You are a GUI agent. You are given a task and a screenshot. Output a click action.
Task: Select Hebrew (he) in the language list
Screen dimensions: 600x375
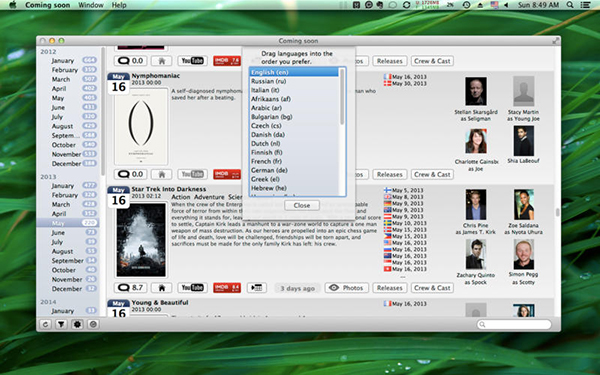pyautogui.click(x=294, y=188)
